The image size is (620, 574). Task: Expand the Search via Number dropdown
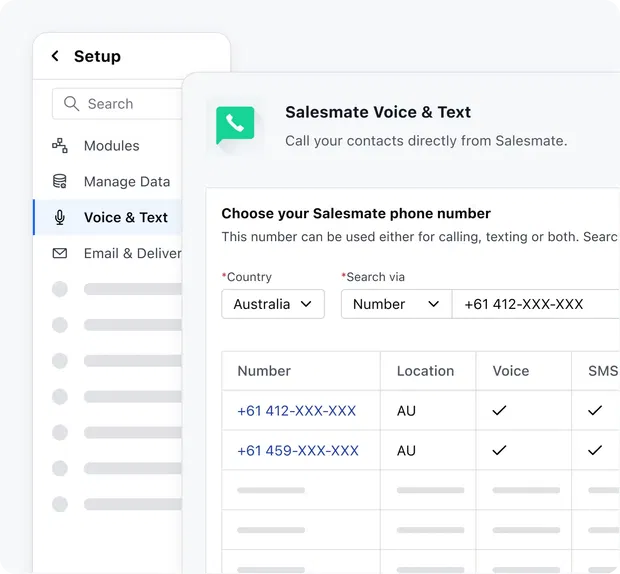pos(396,304)
